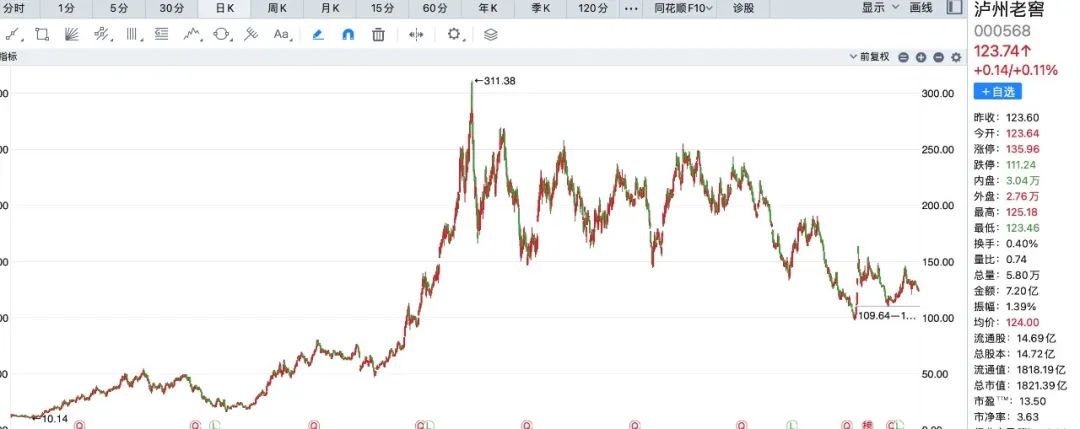
Task: Click the 换手 0.40% row
Action: point(1006,244)
